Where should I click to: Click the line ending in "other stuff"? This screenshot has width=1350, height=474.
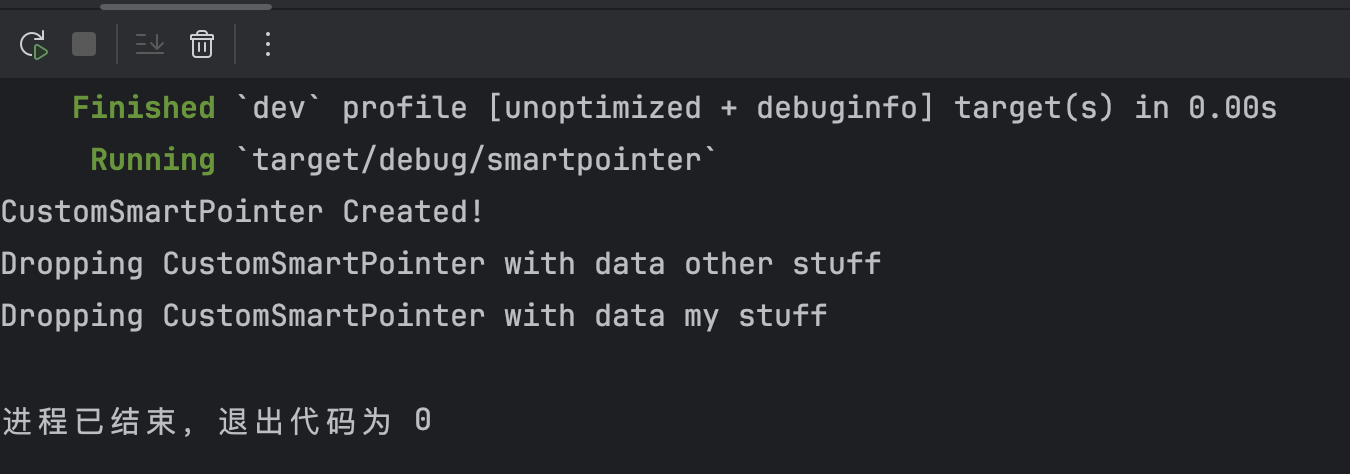440,264
